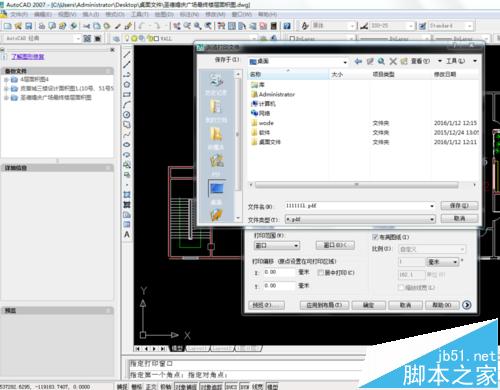500x390 pixels.
Task: Select the Circle tool in the draw toolbar
Action: pyautogui.click(x=127, y=115)
